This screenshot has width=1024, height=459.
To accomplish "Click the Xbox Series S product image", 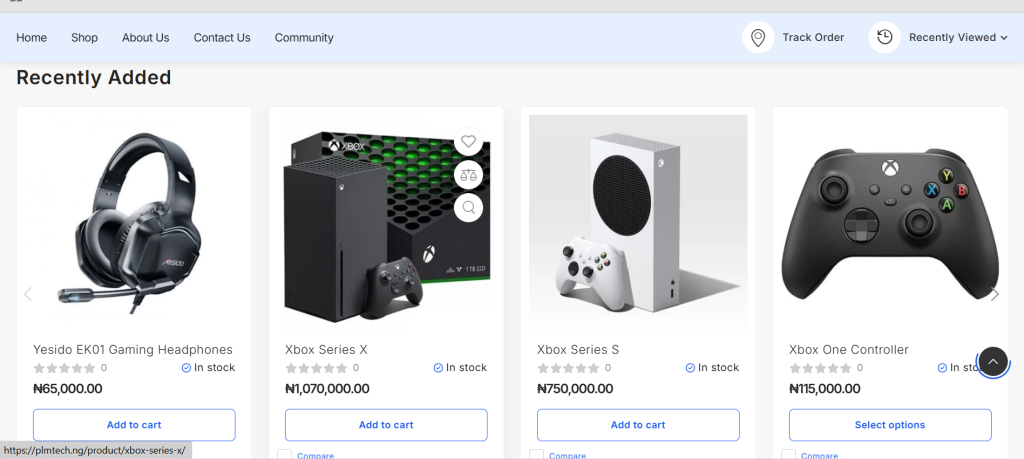I will tap(638, 222).
